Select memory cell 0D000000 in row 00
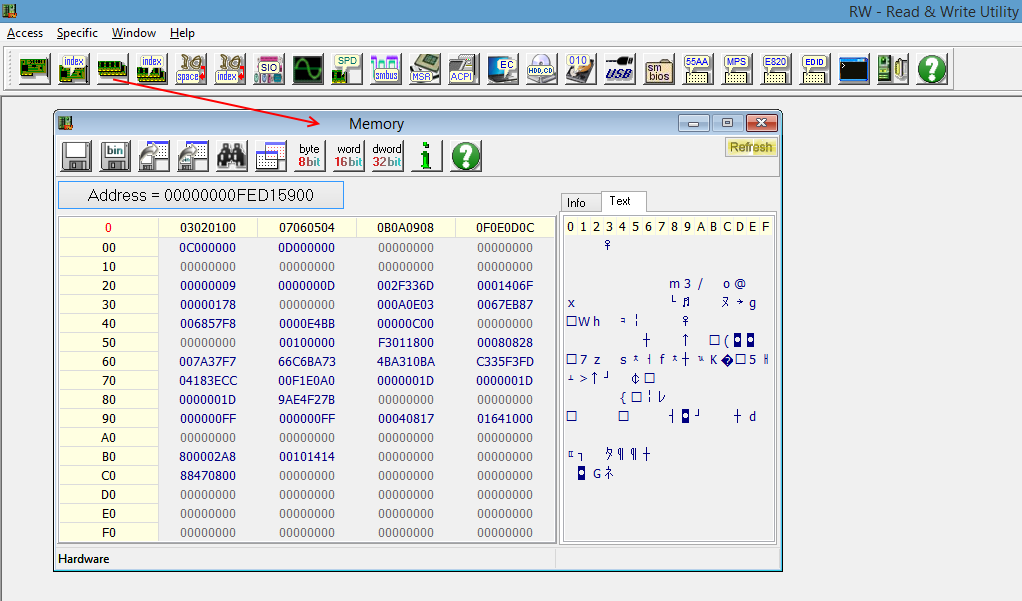This screenshot has width=1022, height=601. point(306,248)
